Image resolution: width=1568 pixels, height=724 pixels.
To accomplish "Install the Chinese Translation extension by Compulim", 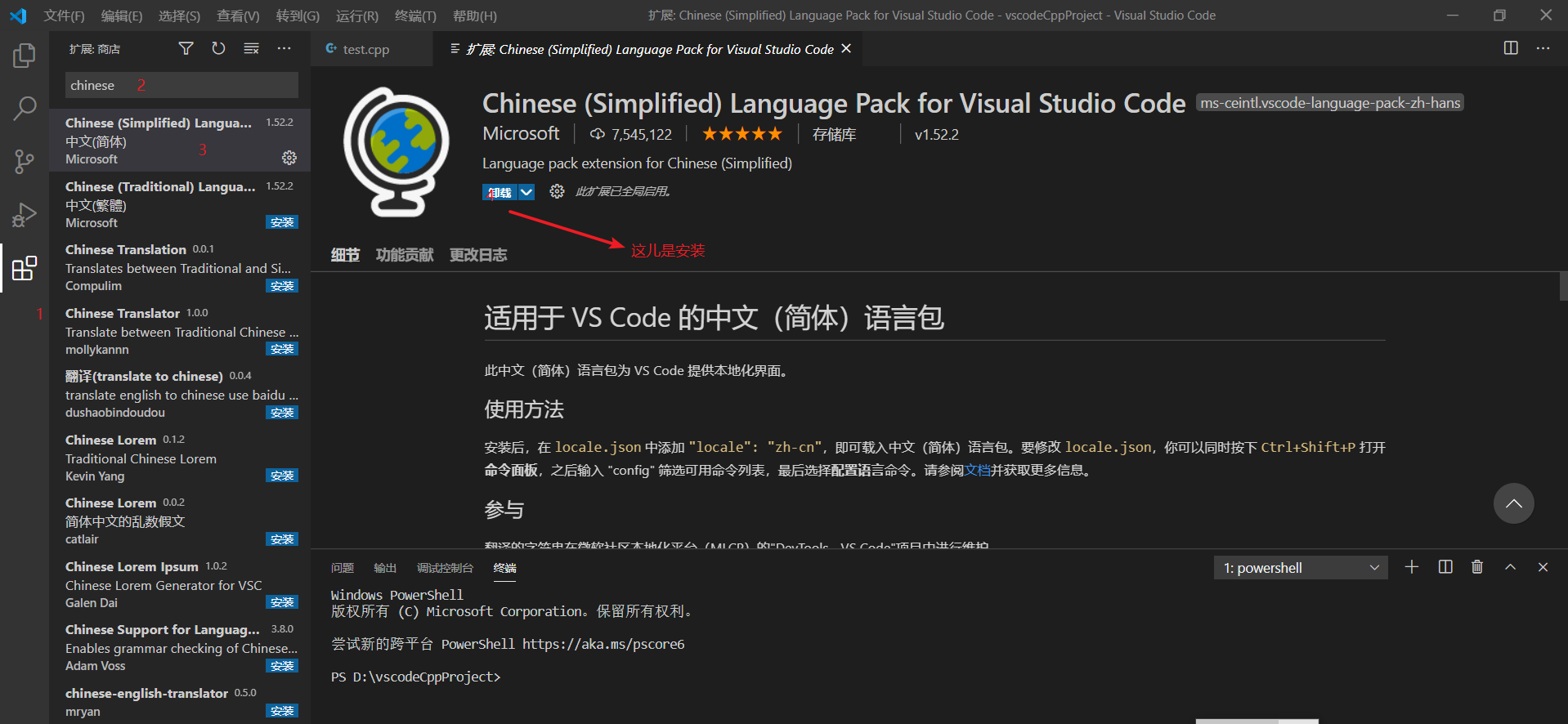I will 282,286.
